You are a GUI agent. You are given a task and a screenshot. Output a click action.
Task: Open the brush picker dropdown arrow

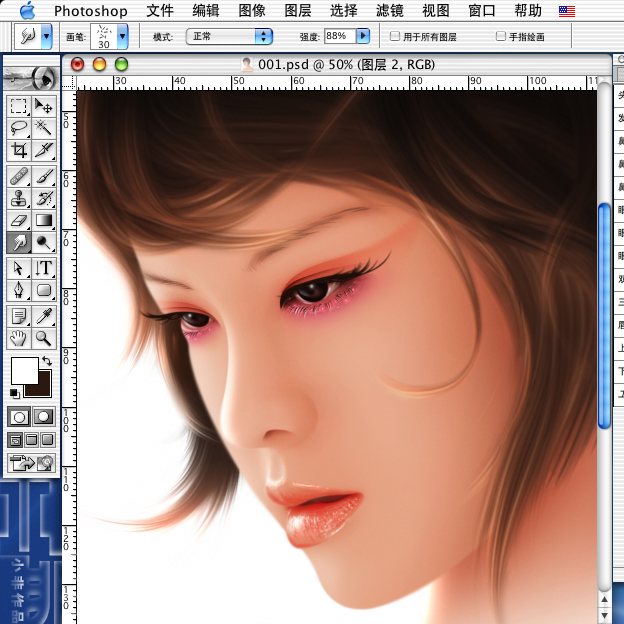coord(123,36)
